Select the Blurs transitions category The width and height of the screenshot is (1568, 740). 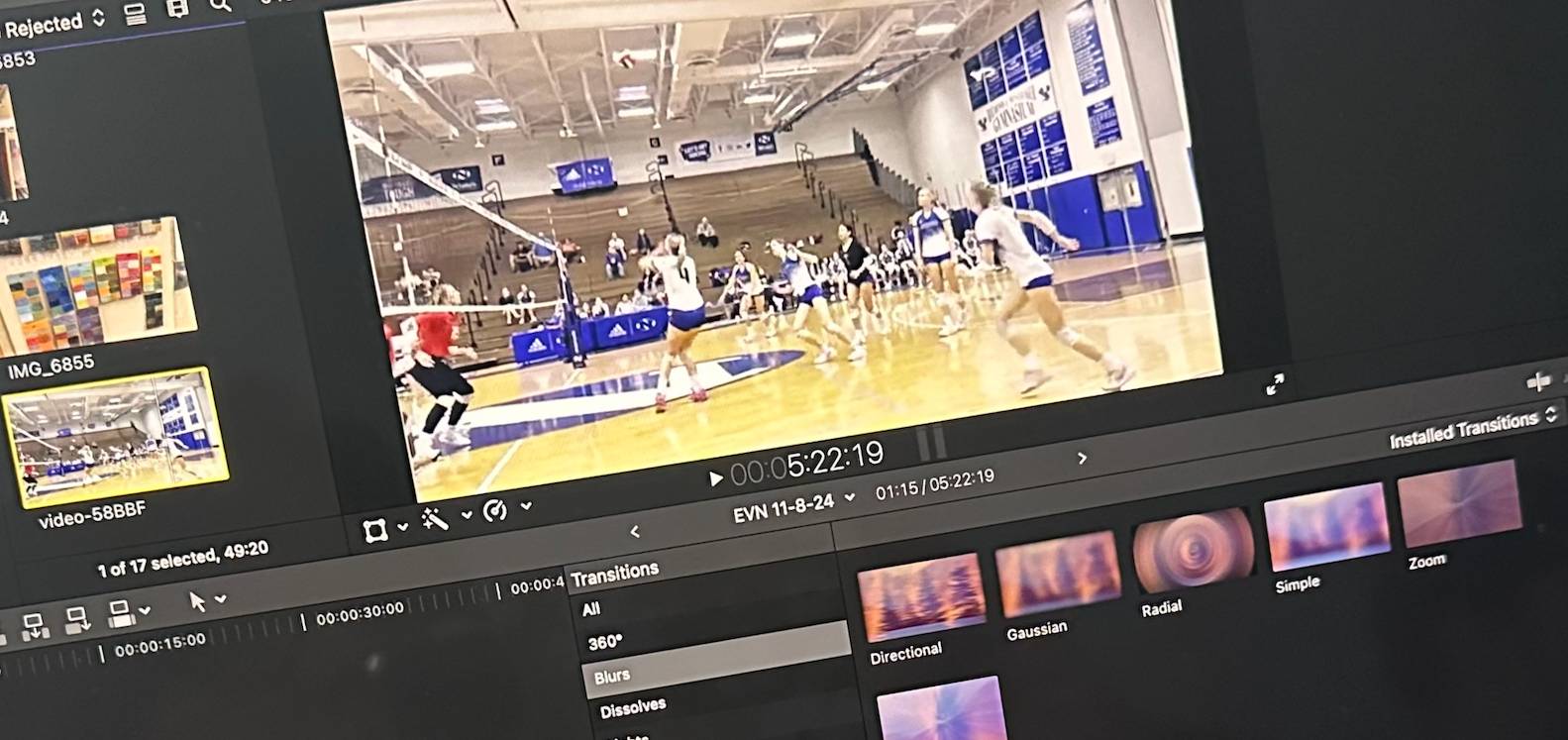pyautogui.click(x=715, y=661)
